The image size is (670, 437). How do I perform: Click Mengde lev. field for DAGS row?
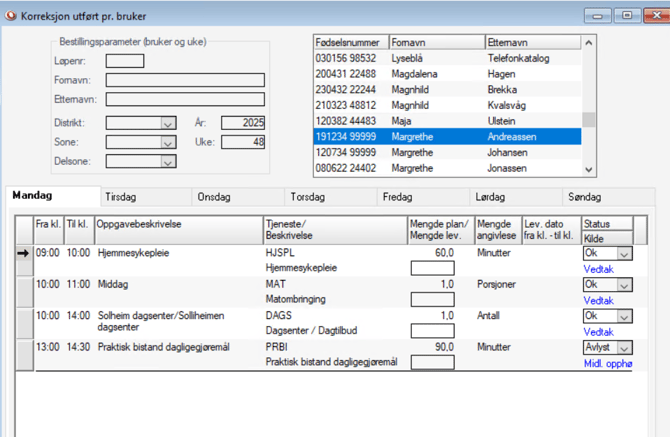432,331
